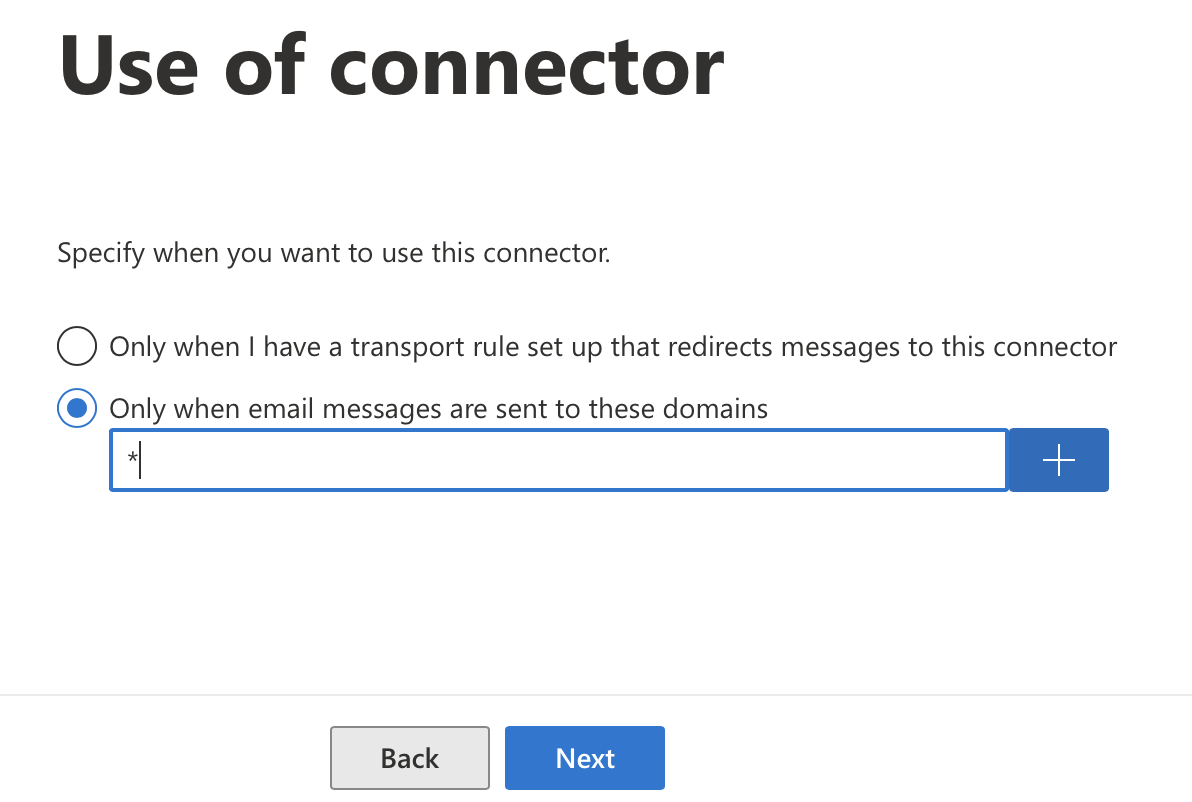Screen dimensions: 1192x802
Task: Click the blue Next button at the bottom
Action: 585,758
